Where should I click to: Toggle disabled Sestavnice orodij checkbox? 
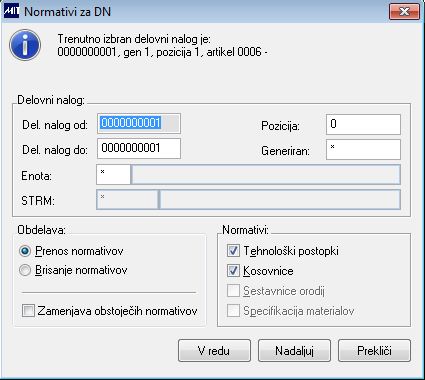pos(233,291)
